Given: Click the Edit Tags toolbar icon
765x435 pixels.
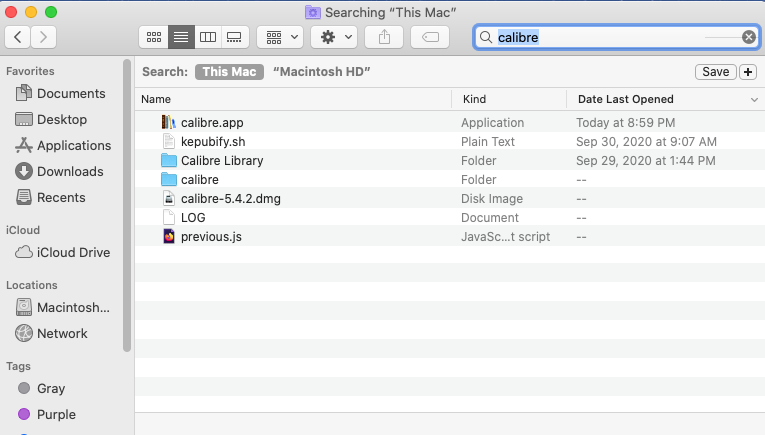Looking at the screenshot, I should (429, 37).
